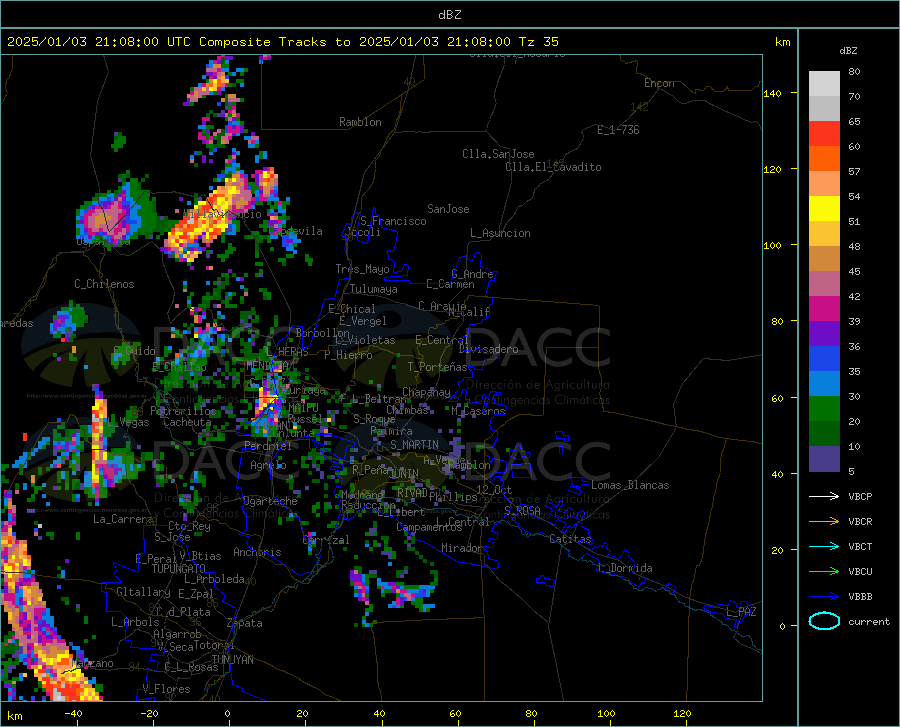This screenshot has height=727, width=900.
Task: Click the Encon label near top right
Action: [x=659, y=83]
